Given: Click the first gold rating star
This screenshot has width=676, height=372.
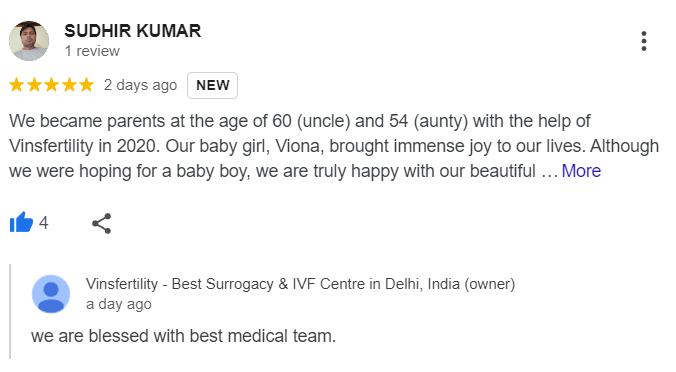Looking at the screenshot, I should 16,84.
